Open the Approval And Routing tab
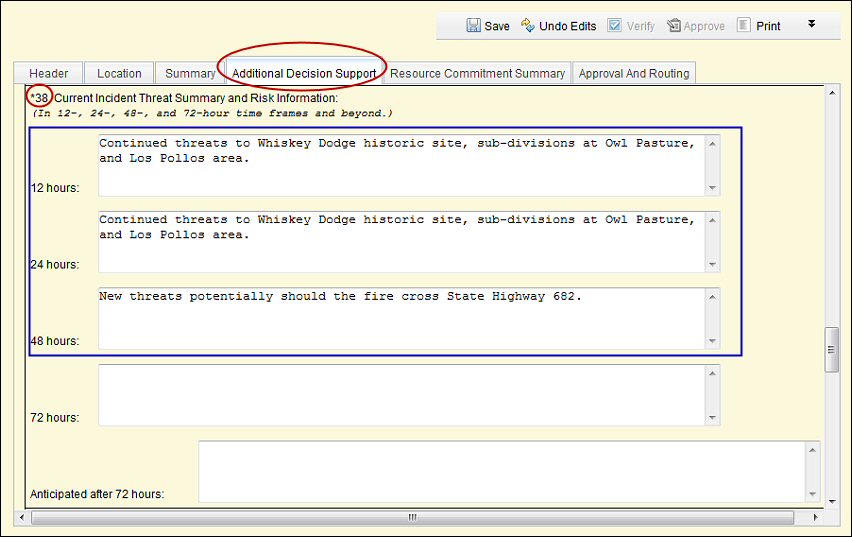Screen dimensions: 852x537 pyautogui.click(x=634, y=73)
